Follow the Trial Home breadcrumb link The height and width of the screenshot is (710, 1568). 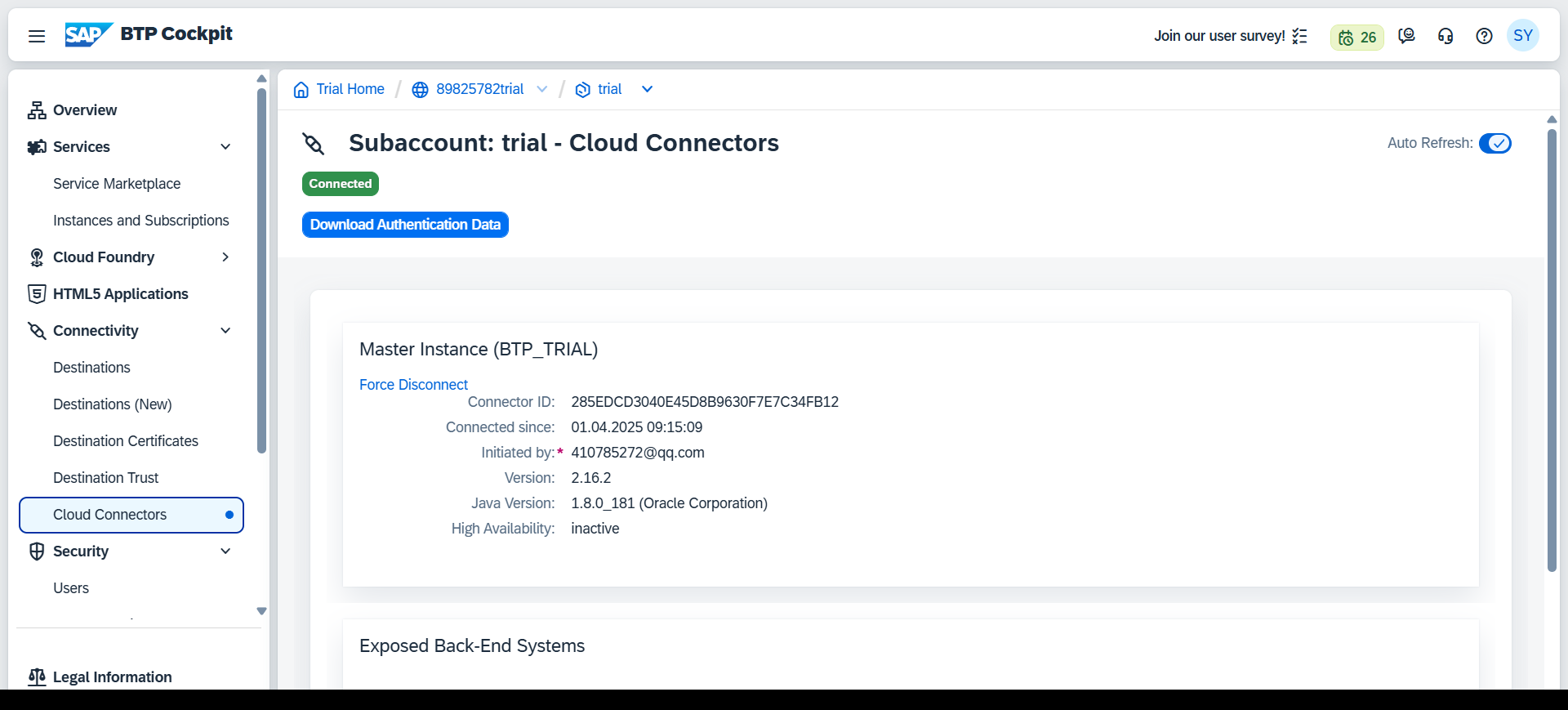(x=350, y=89)
